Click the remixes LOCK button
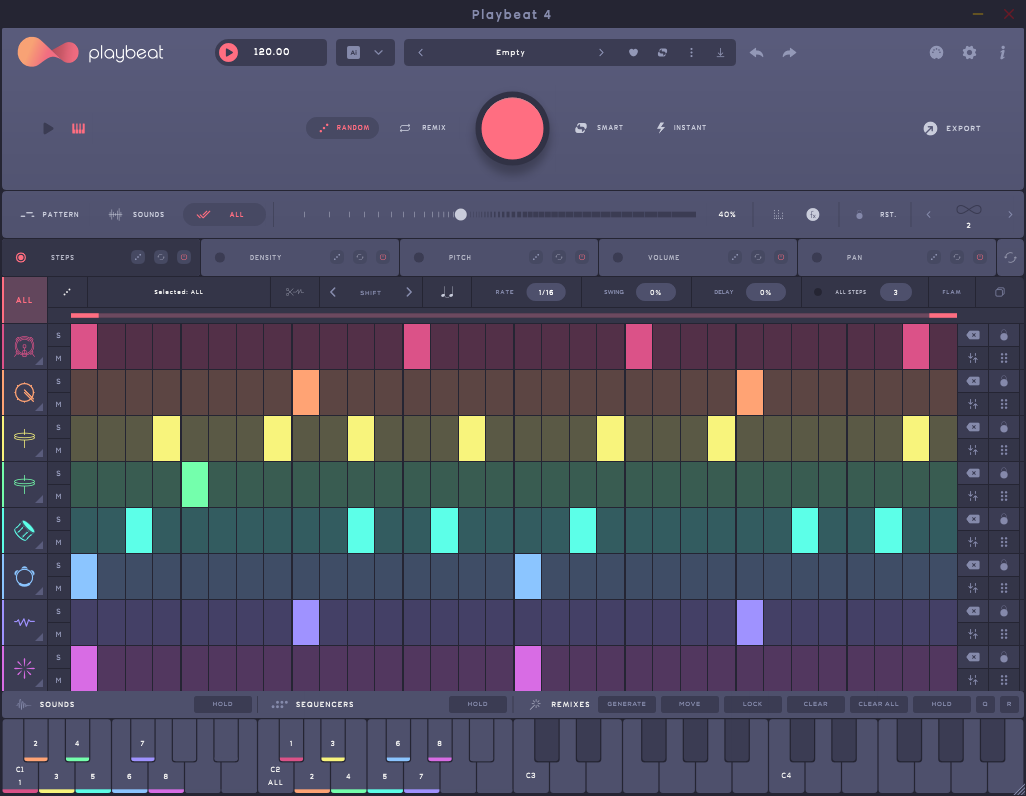The image size is (1026, 796). click(752, 704)
